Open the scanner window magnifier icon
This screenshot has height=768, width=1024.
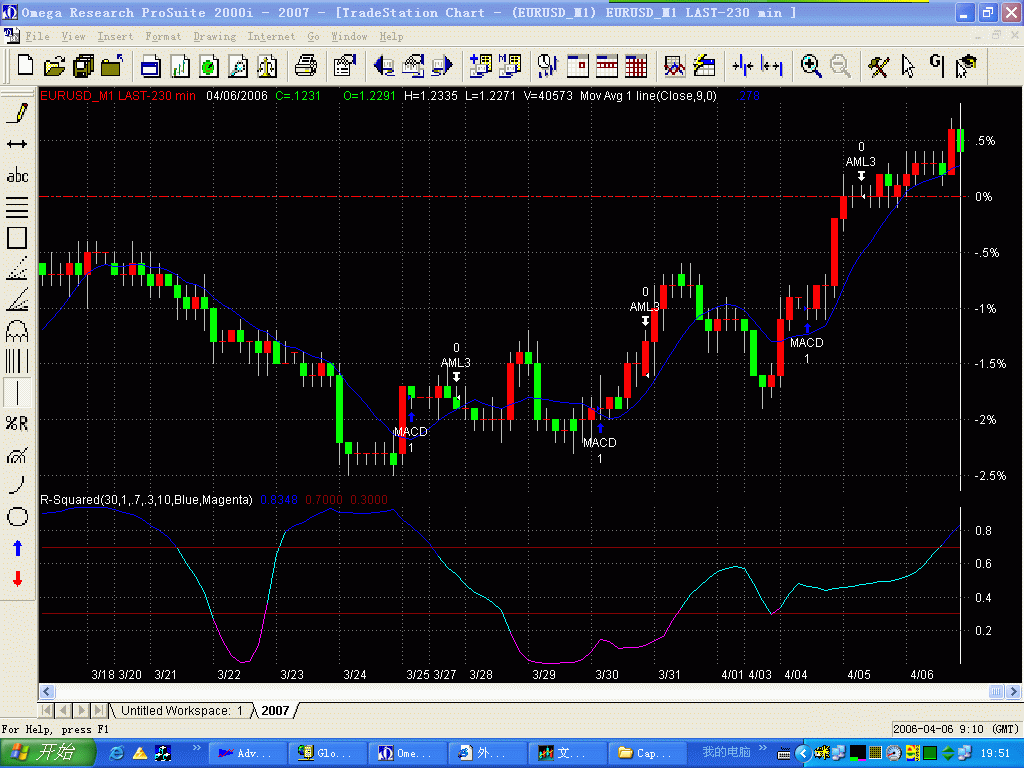pyautogui.click(x=238, y=65)
